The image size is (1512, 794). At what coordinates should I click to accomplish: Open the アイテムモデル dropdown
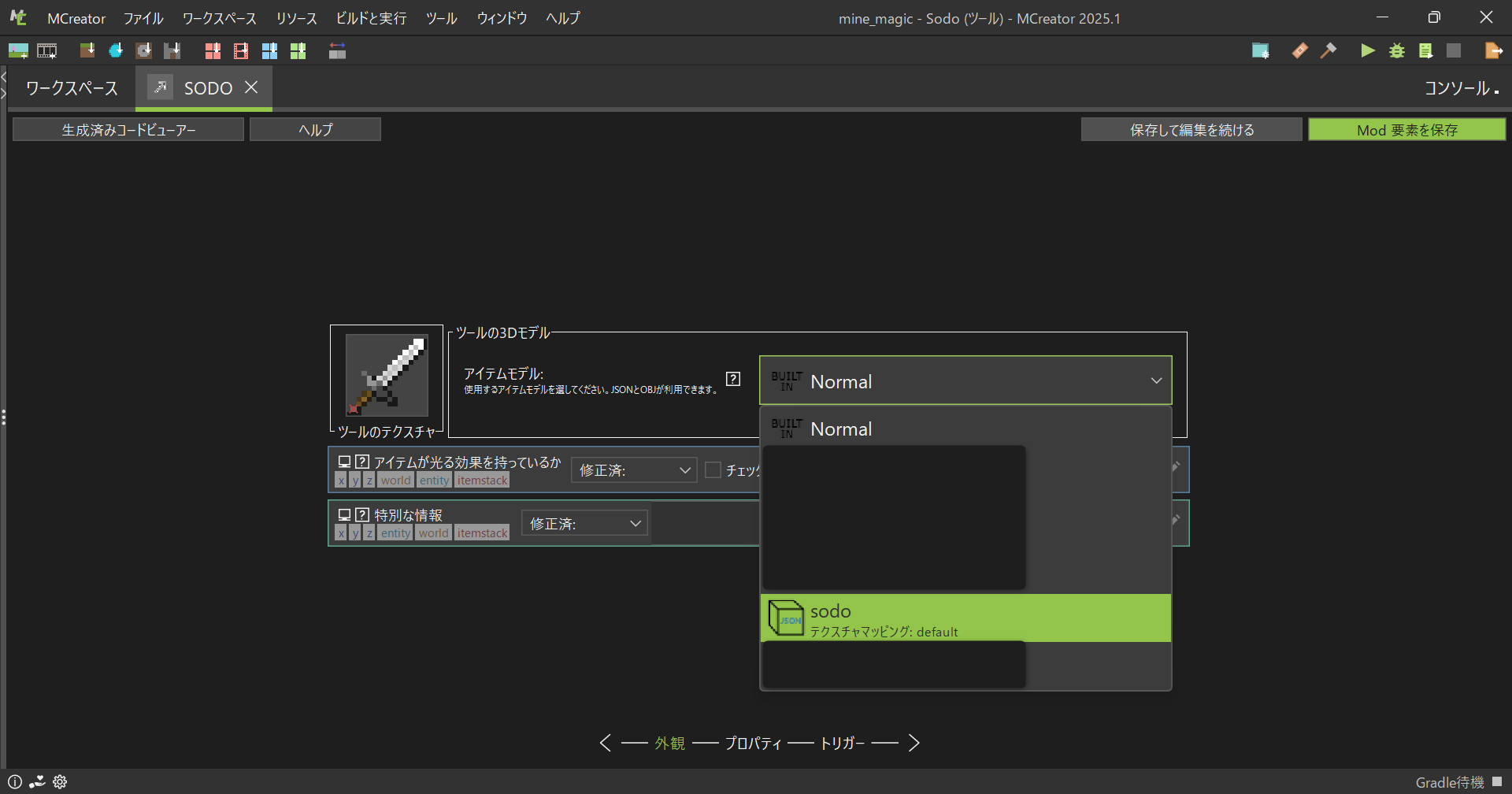[x=965, y=380]
